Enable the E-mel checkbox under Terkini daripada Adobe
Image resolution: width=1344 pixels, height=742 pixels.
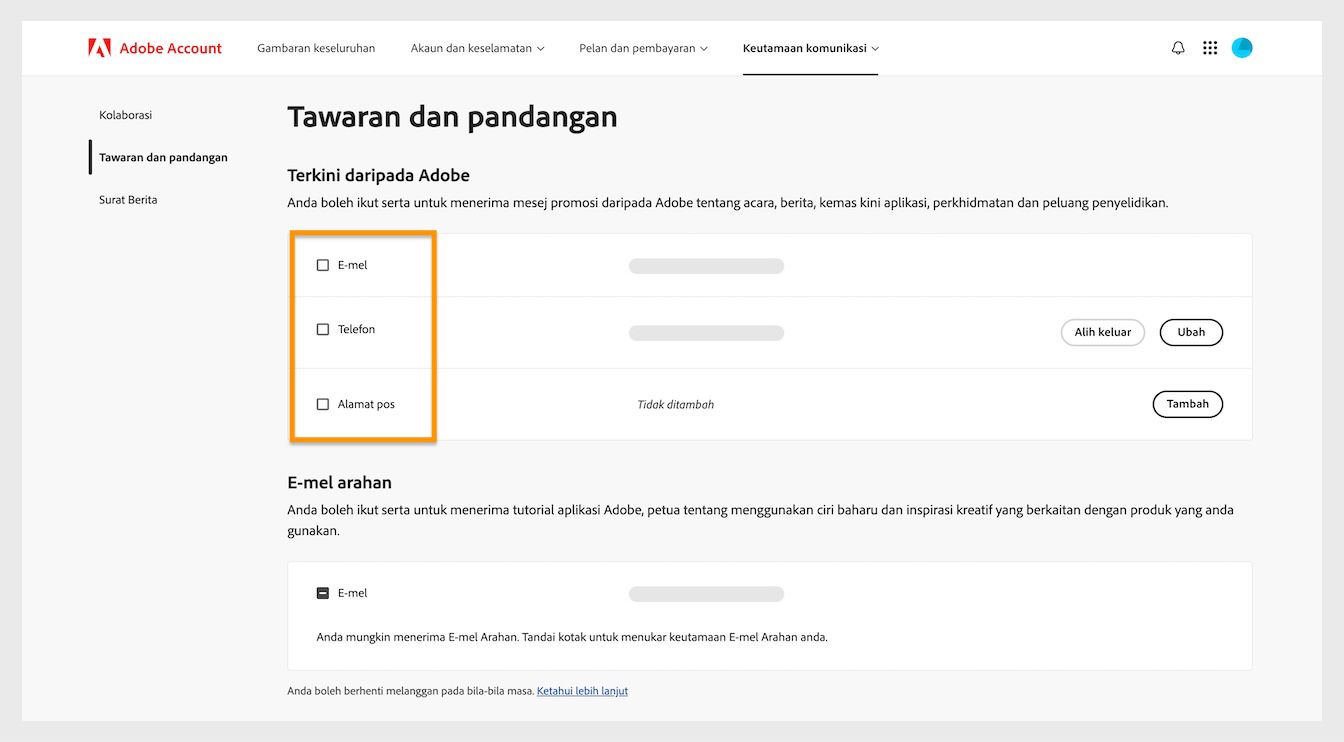322,264
